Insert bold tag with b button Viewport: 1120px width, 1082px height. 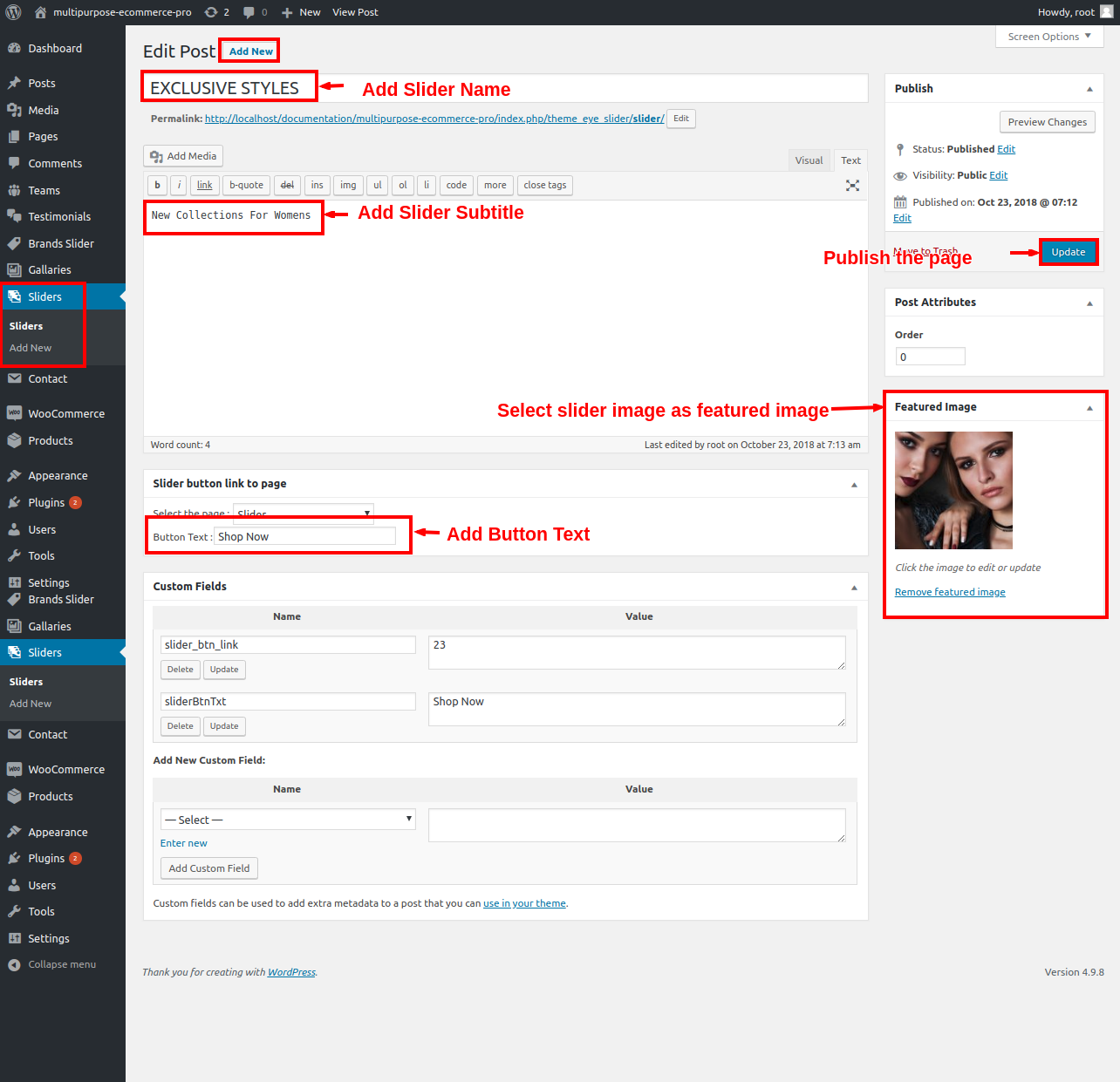coord(157,185)
